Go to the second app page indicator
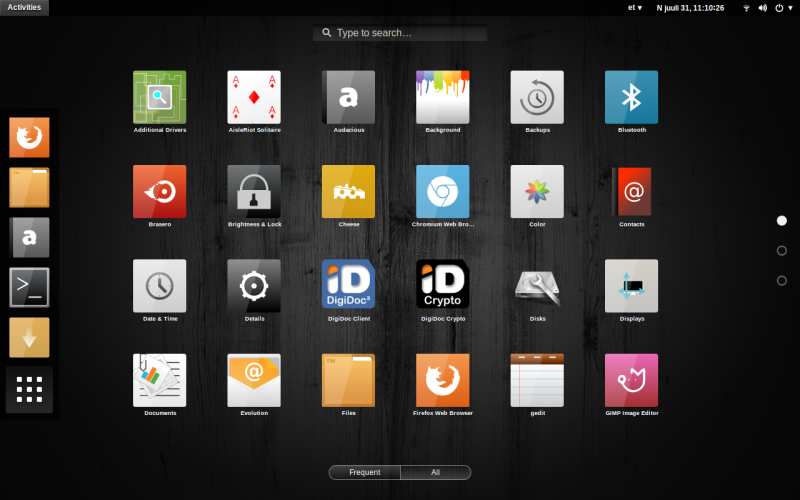Viewport: 800px width, 500px height. [782, 251]
